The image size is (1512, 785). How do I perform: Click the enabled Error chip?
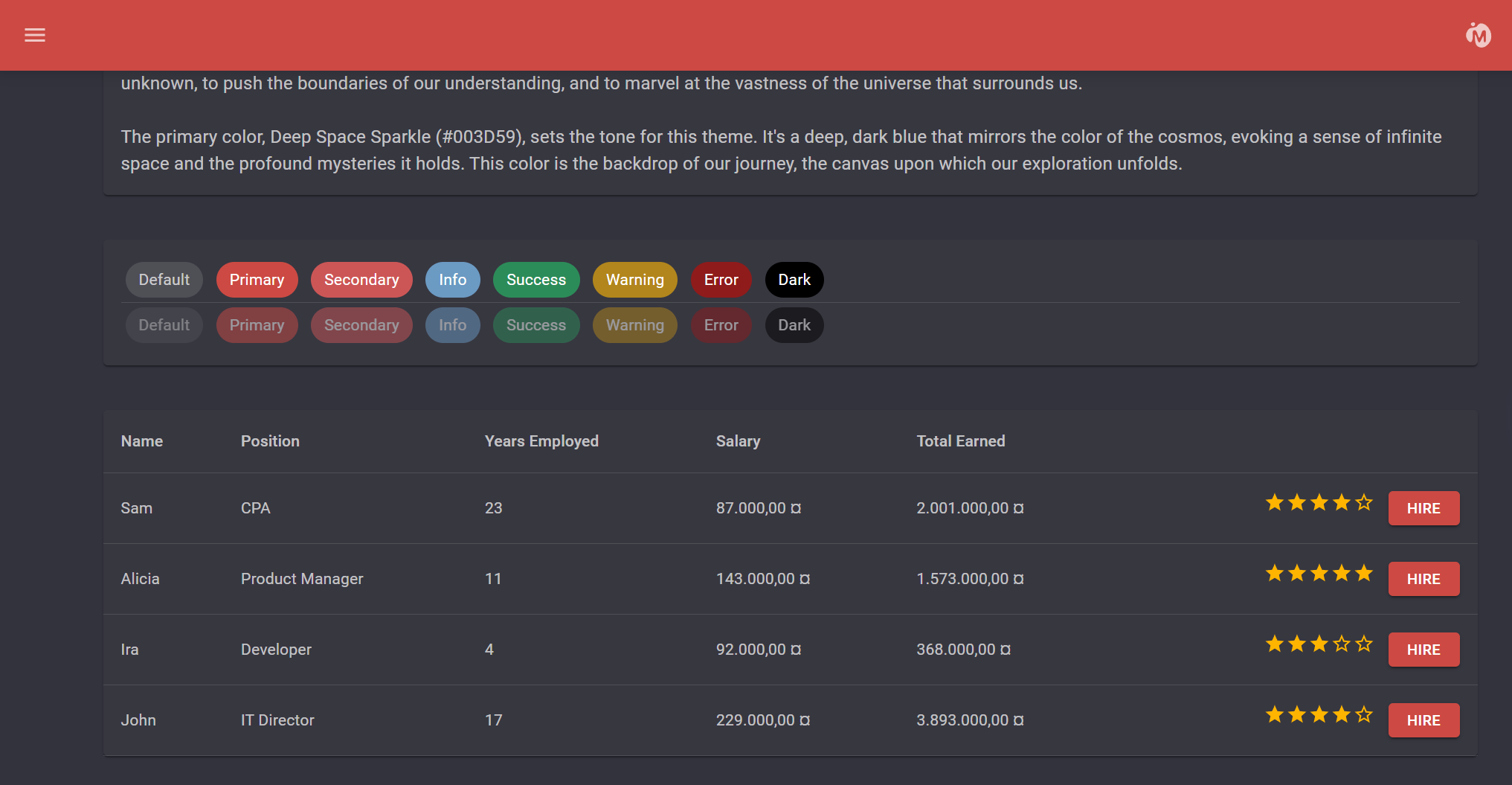pyautogui.click(x=721, y=280)
